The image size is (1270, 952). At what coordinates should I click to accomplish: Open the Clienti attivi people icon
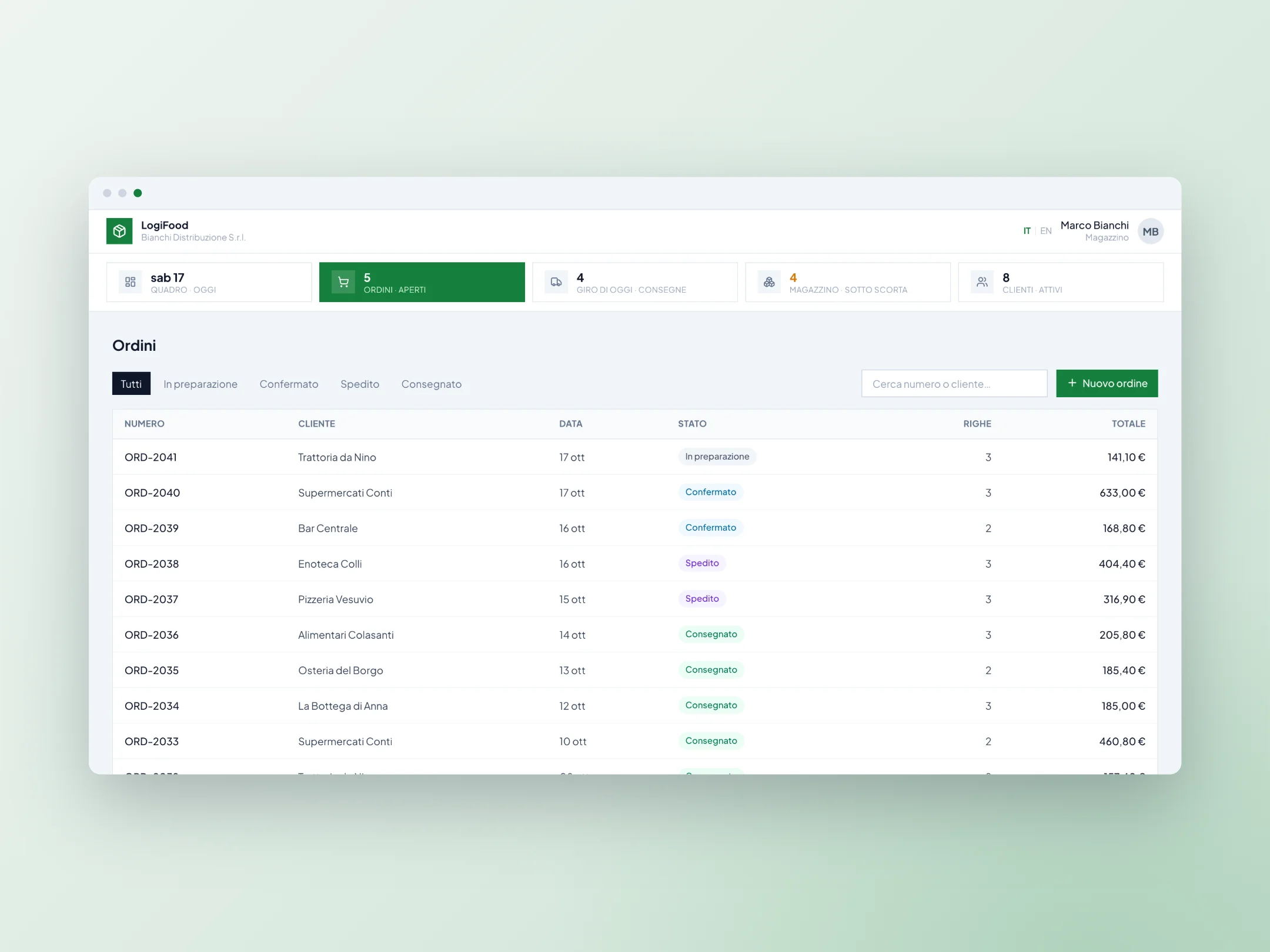(x=982, y=282)
